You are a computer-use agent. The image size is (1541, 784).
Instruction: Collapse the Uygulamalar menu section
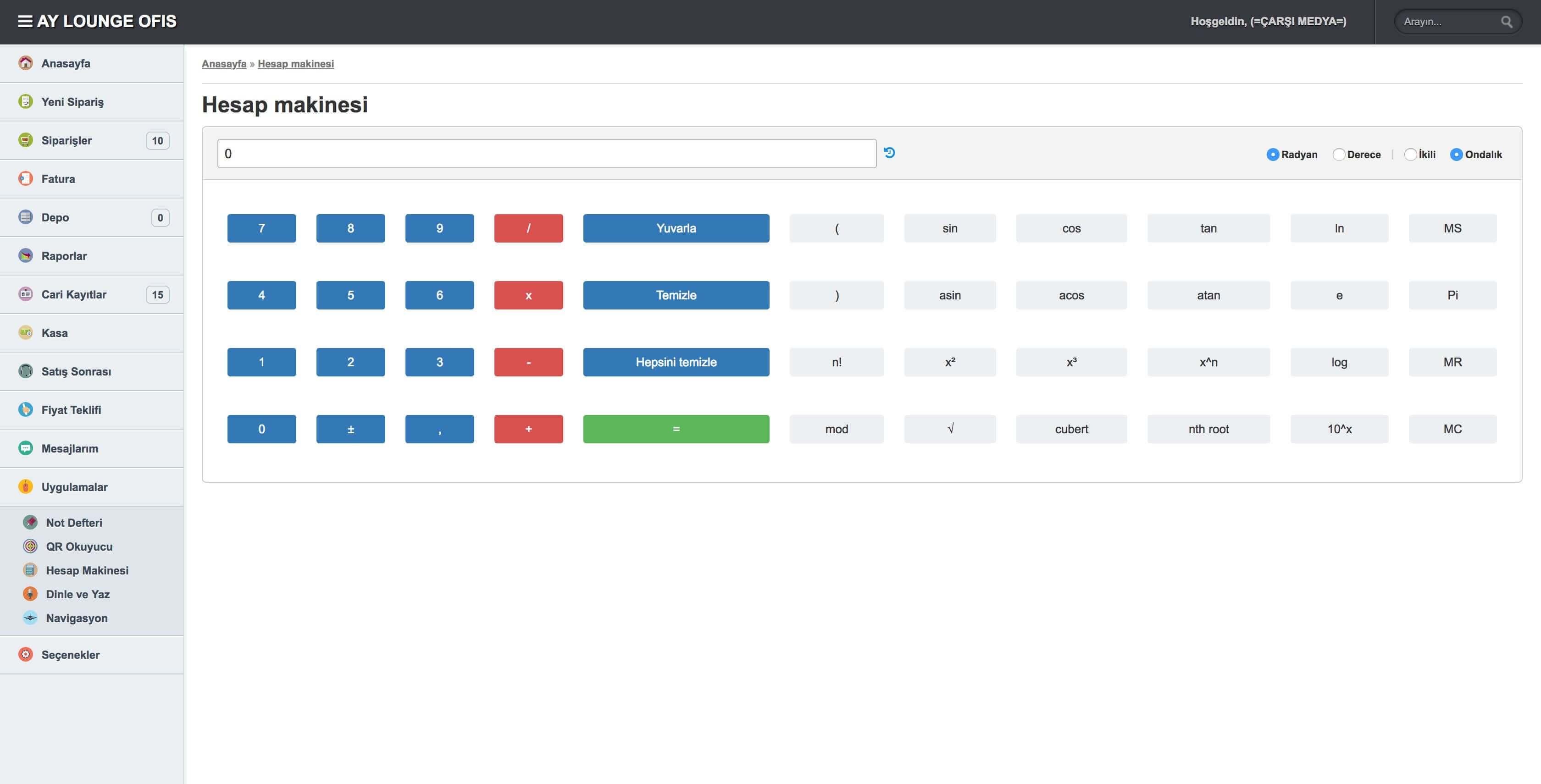(74, 487)
